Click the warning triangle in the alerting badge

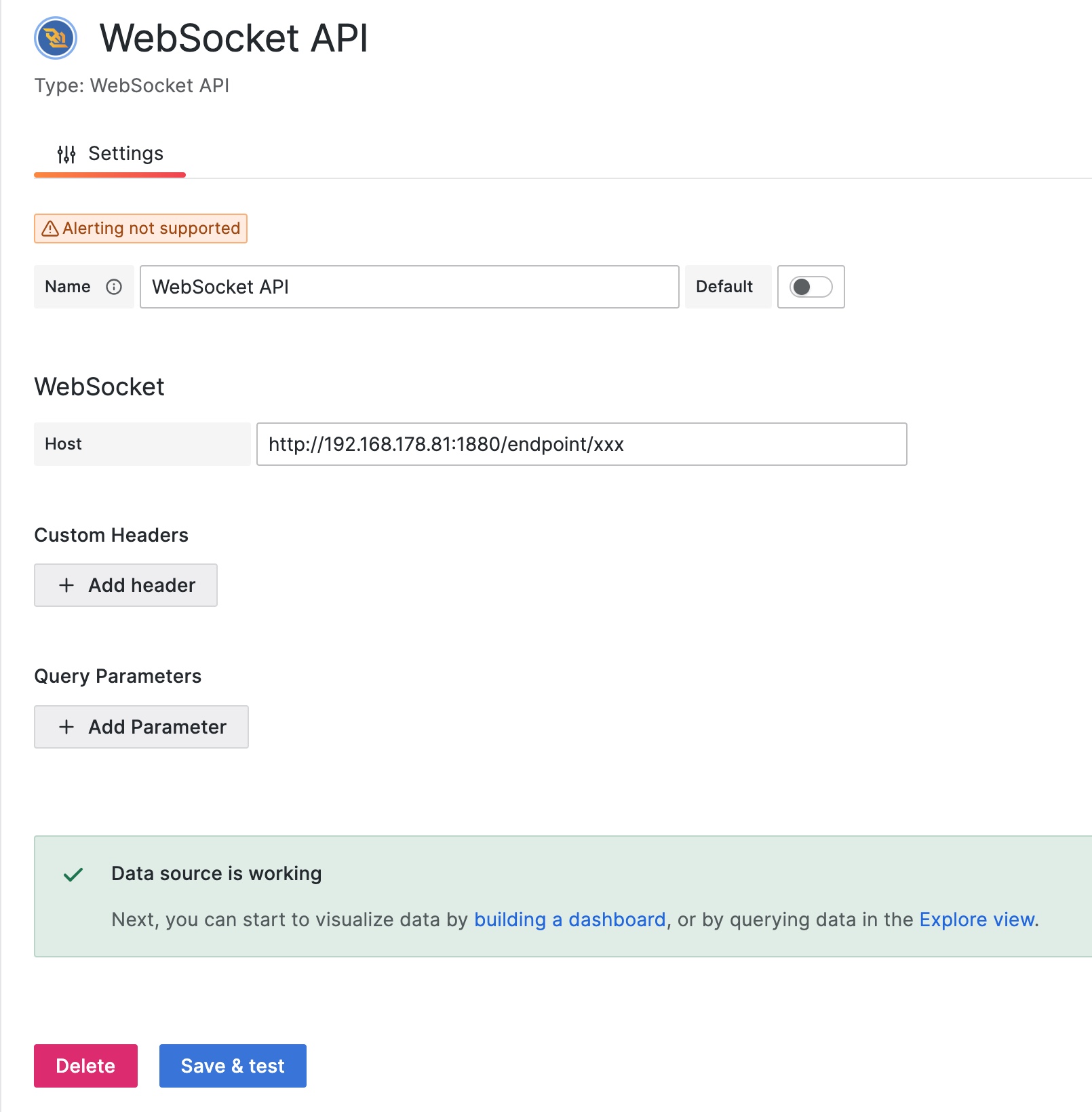tap(50, 229)
